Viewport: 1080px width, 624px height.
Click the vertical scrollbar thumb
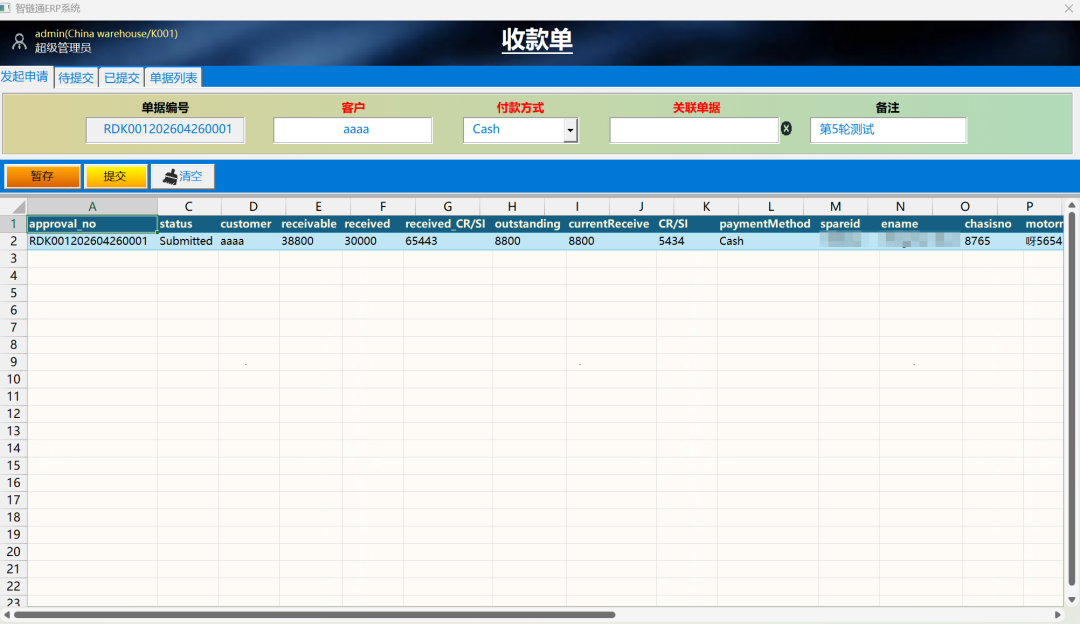coord(1072,399)
